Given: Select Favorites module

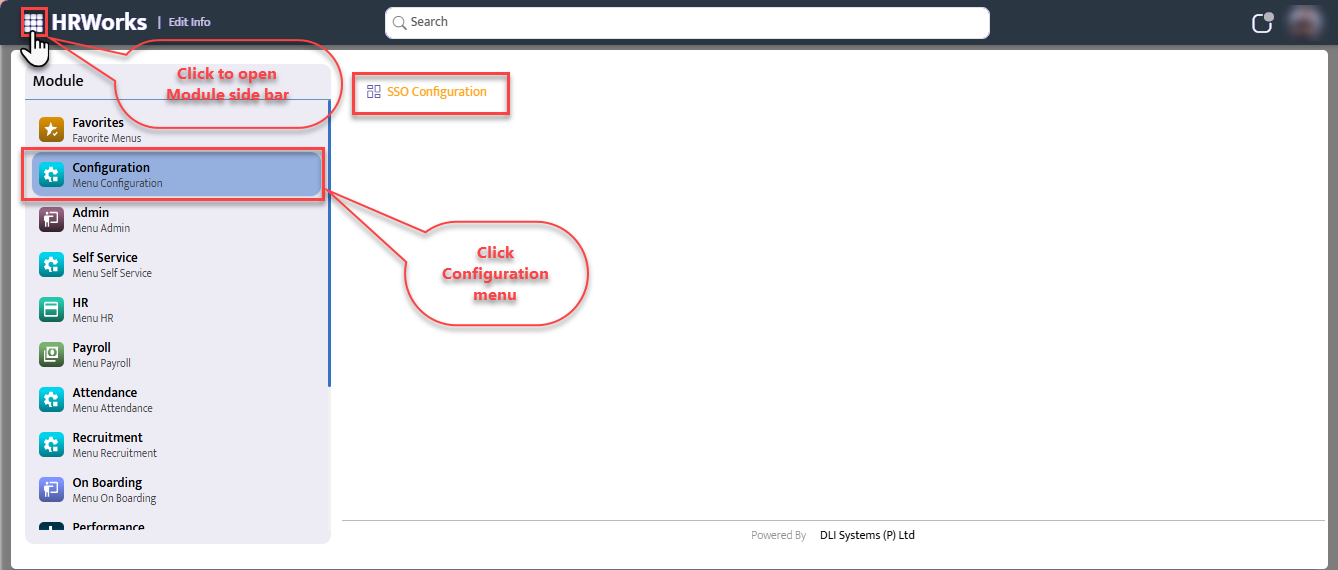Looking at the screenshot, I should (x=176, y=130).
